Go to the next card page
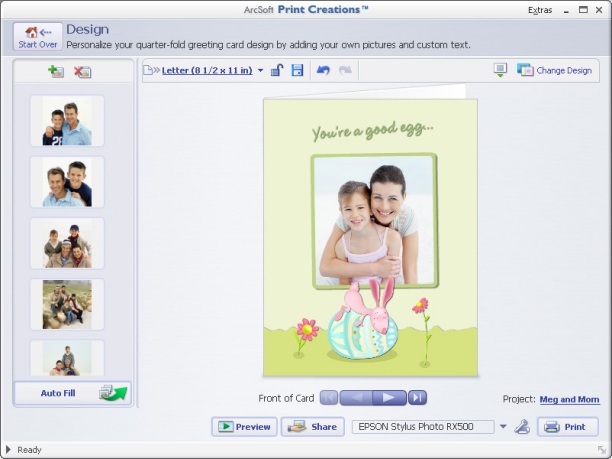 click(389, 398)
